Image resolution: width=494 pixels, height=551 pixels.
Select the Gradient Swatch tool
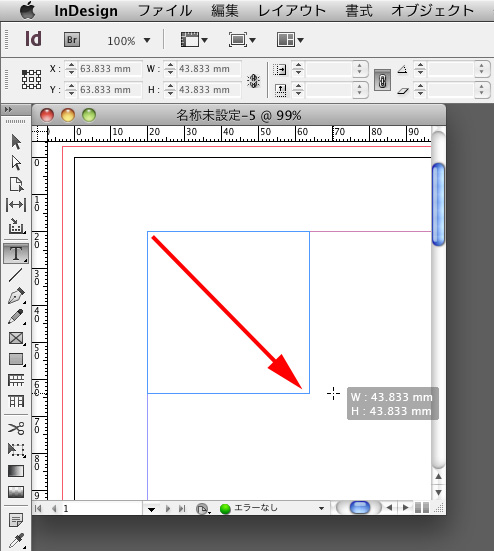pyautogui.click(x=16, y=471)
